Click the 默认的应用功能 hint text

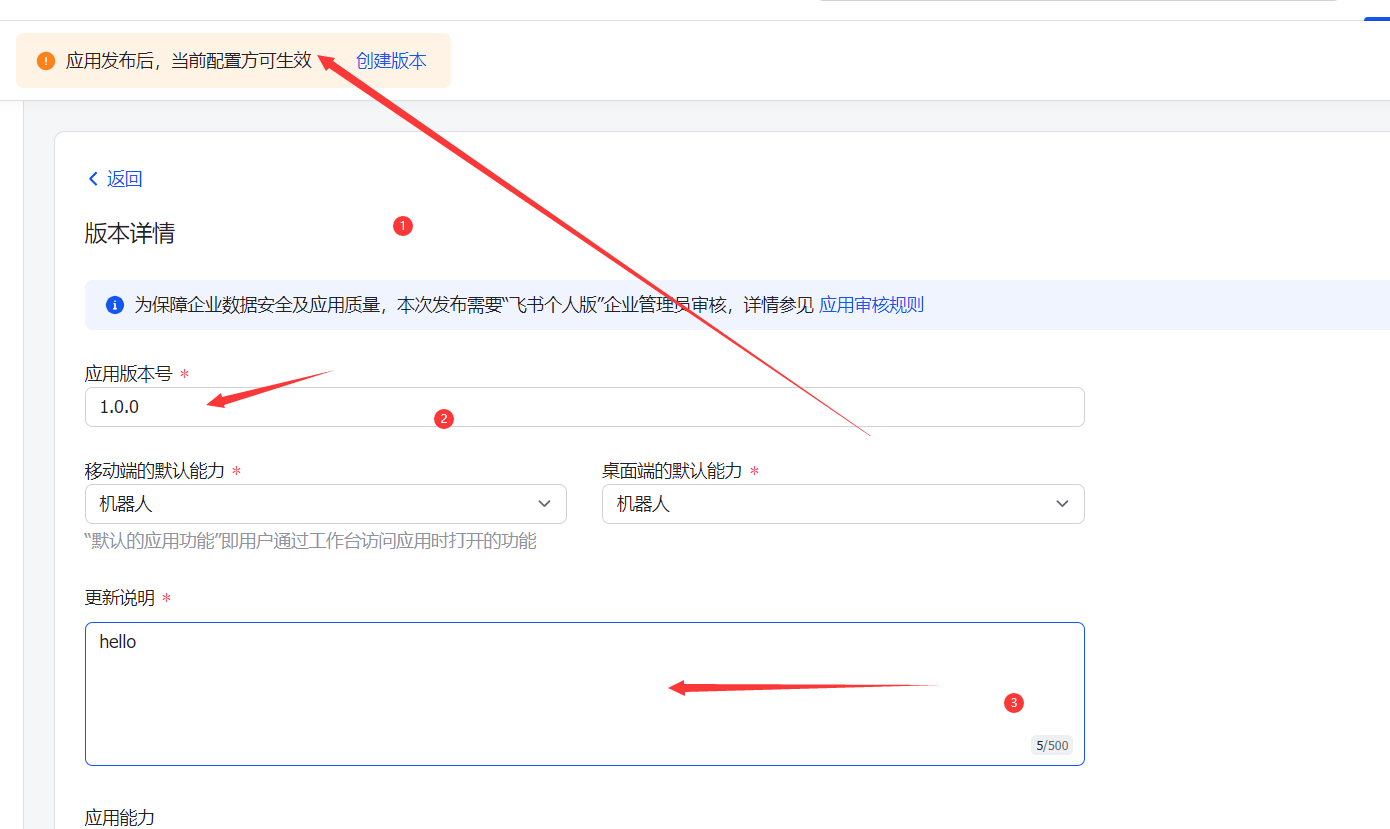pos(311,541)
